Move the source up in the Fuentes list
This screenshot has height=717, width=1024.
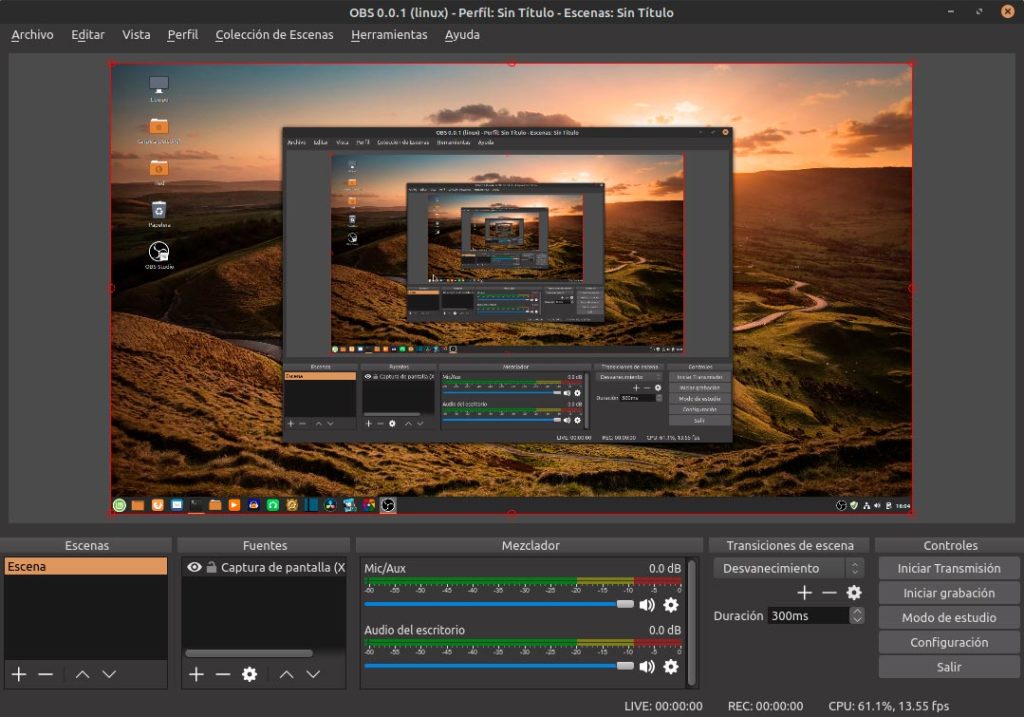coord(286,674)
